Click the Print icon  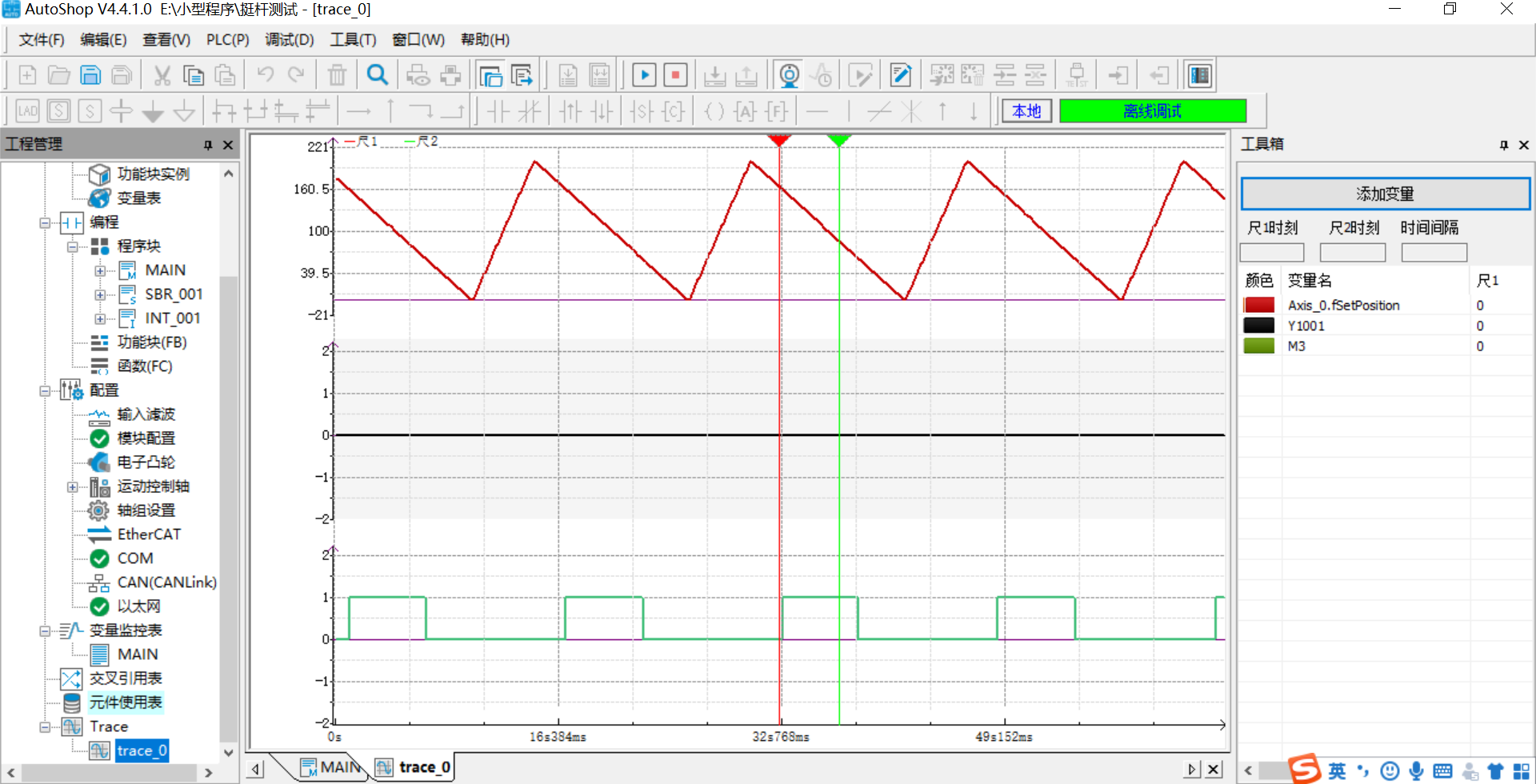tap(450, 75)
